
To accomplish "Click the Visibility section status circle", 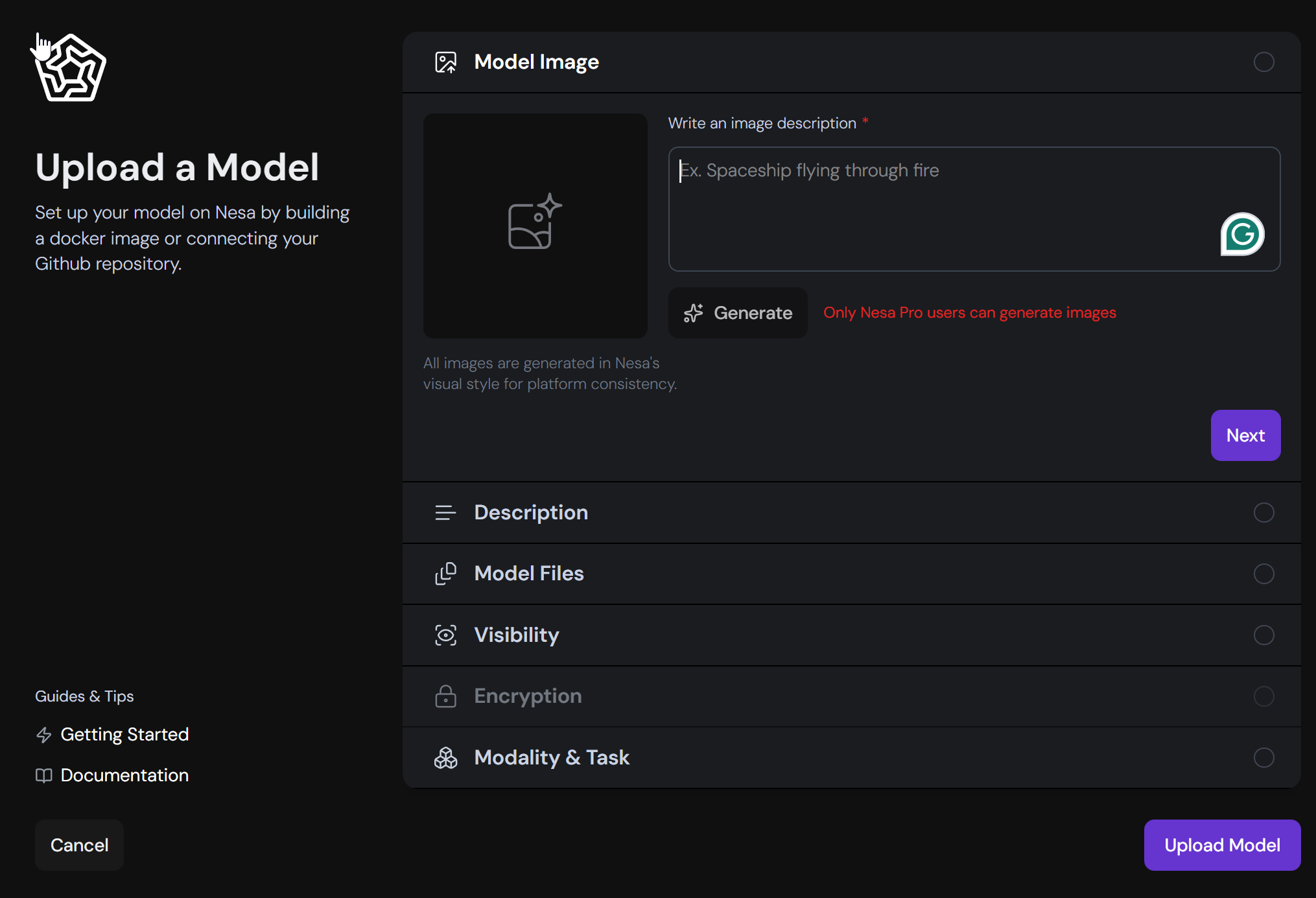I will (1263, 635).
